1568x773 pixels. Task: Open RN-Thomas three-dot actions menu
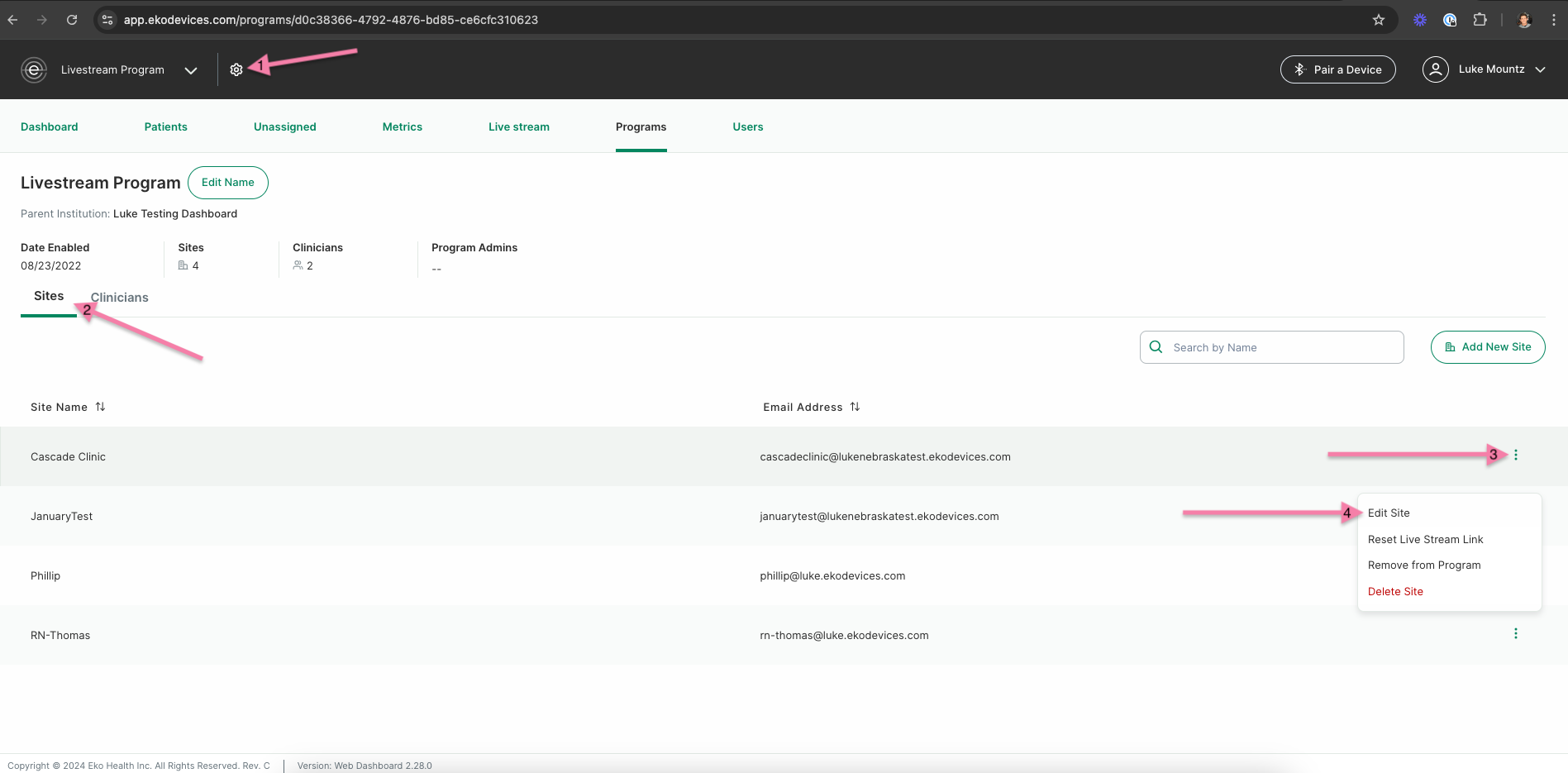click(x=1516, y=633)
